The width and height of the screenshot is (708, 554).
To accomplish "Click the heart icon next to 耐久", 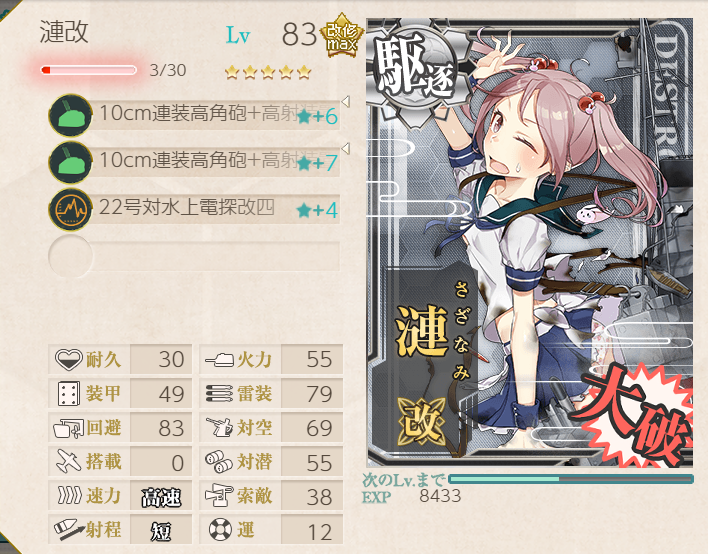I will point(69,359).
